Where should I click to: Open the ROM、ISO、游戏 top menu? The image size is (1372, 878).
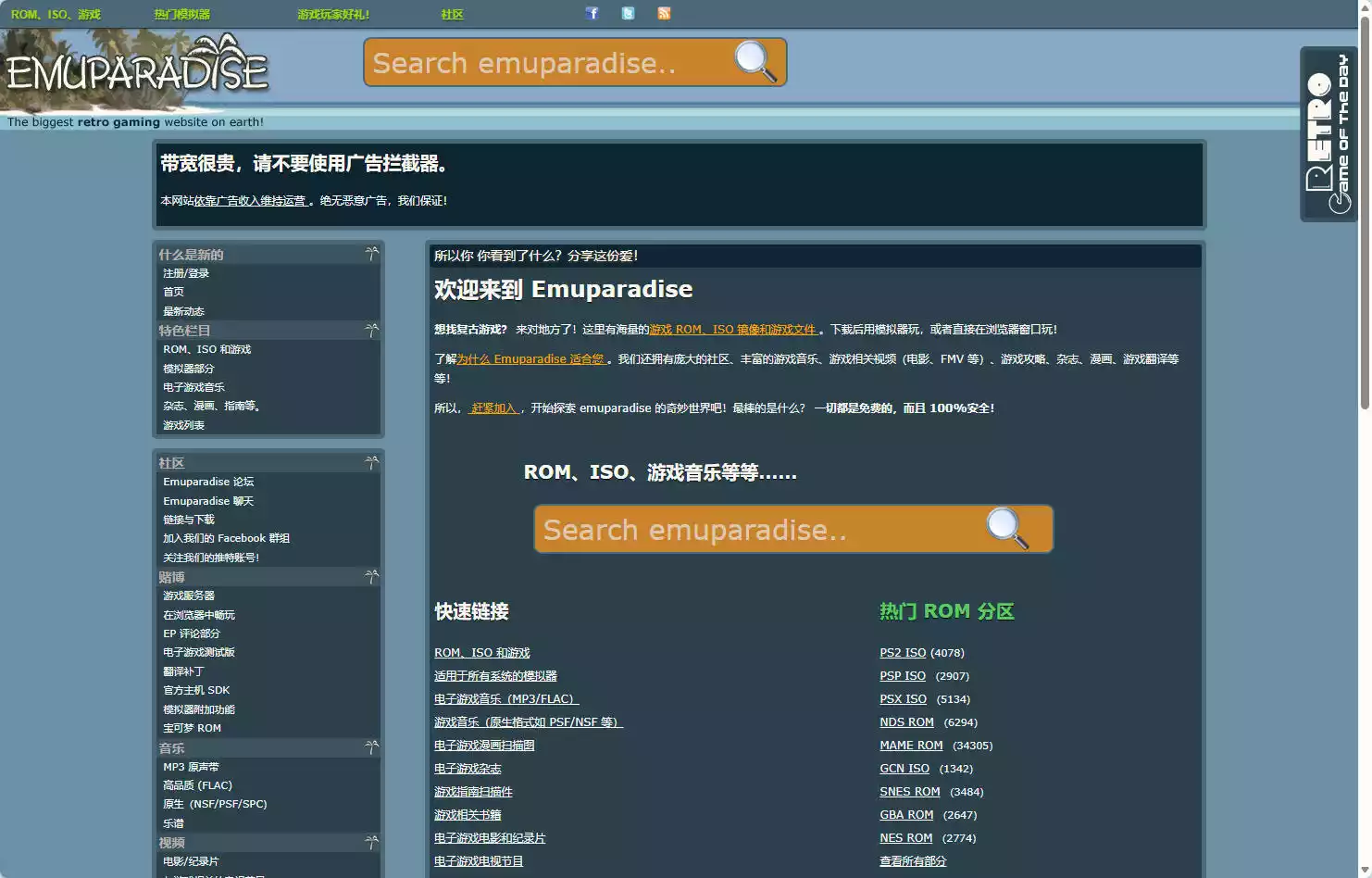56,15
